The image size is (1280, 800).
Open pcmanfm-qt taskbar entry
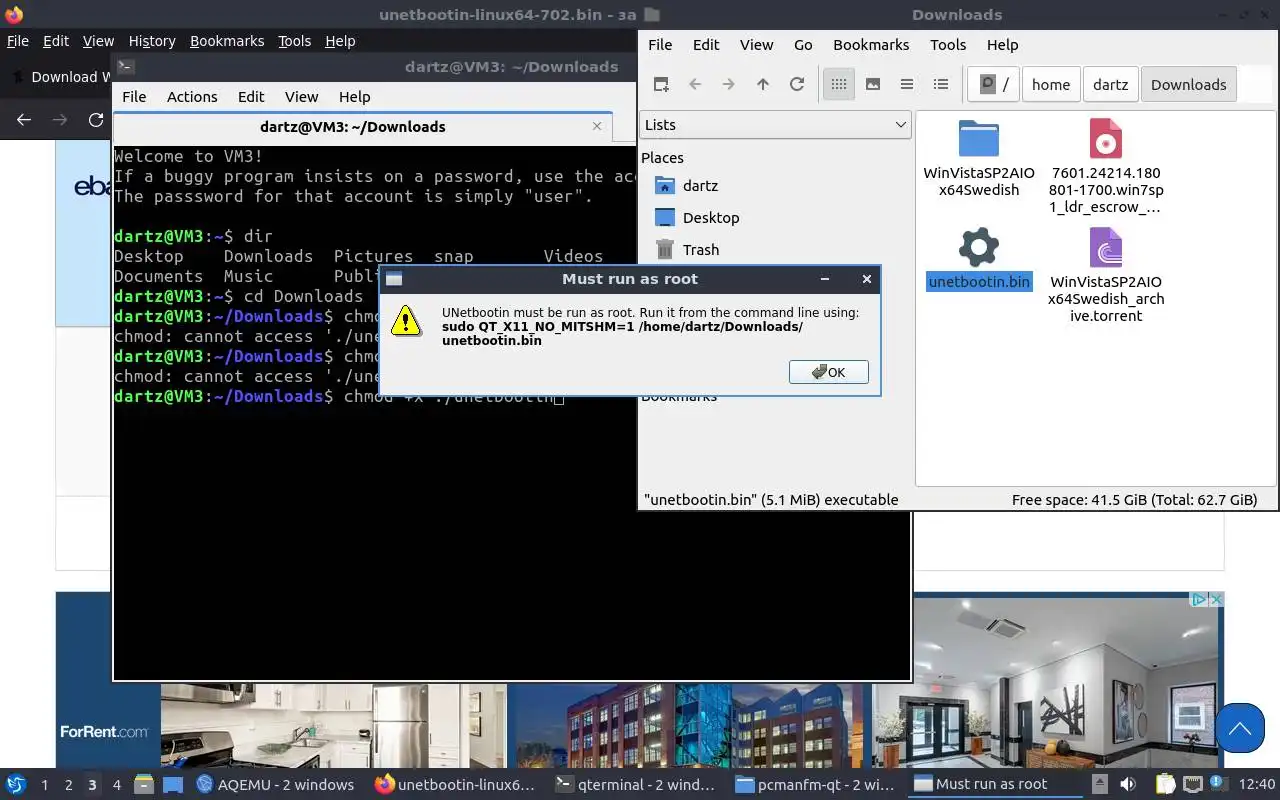[x=815, y=785]
